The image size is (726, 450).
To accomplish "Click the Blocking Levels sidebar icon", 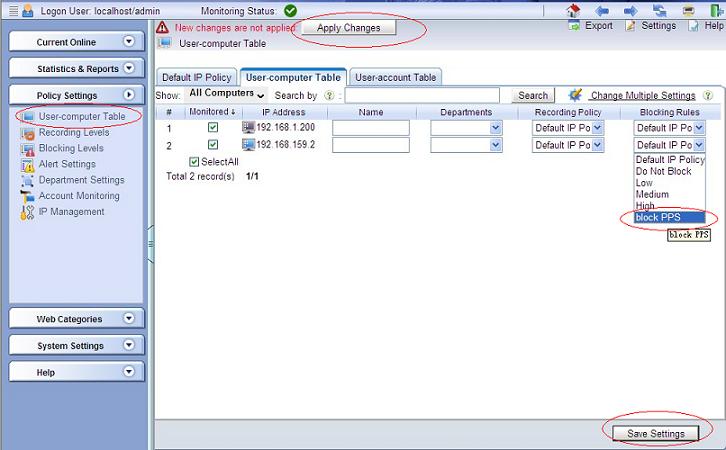I will coord(28,149).
